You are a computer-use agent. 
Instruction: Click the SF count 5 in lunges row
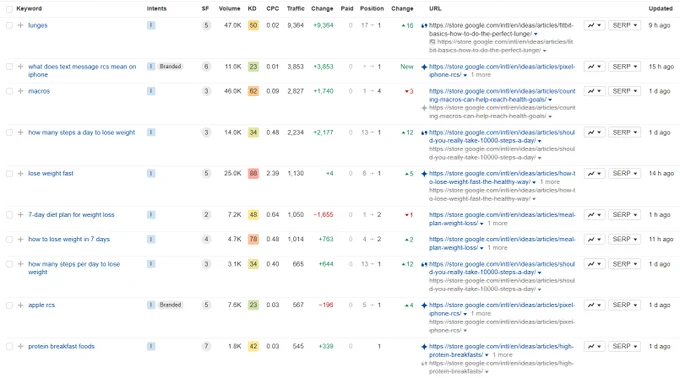[x=206, y=25]
